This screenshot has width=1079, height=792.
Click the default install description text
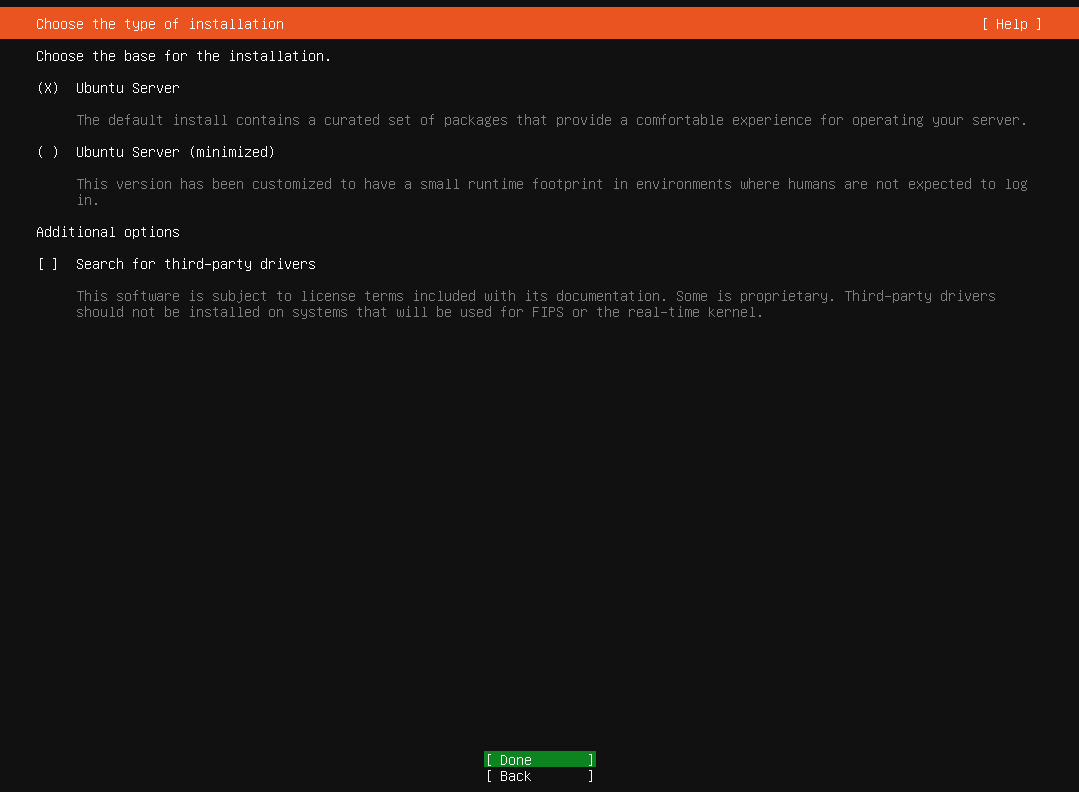coord(551,120)
